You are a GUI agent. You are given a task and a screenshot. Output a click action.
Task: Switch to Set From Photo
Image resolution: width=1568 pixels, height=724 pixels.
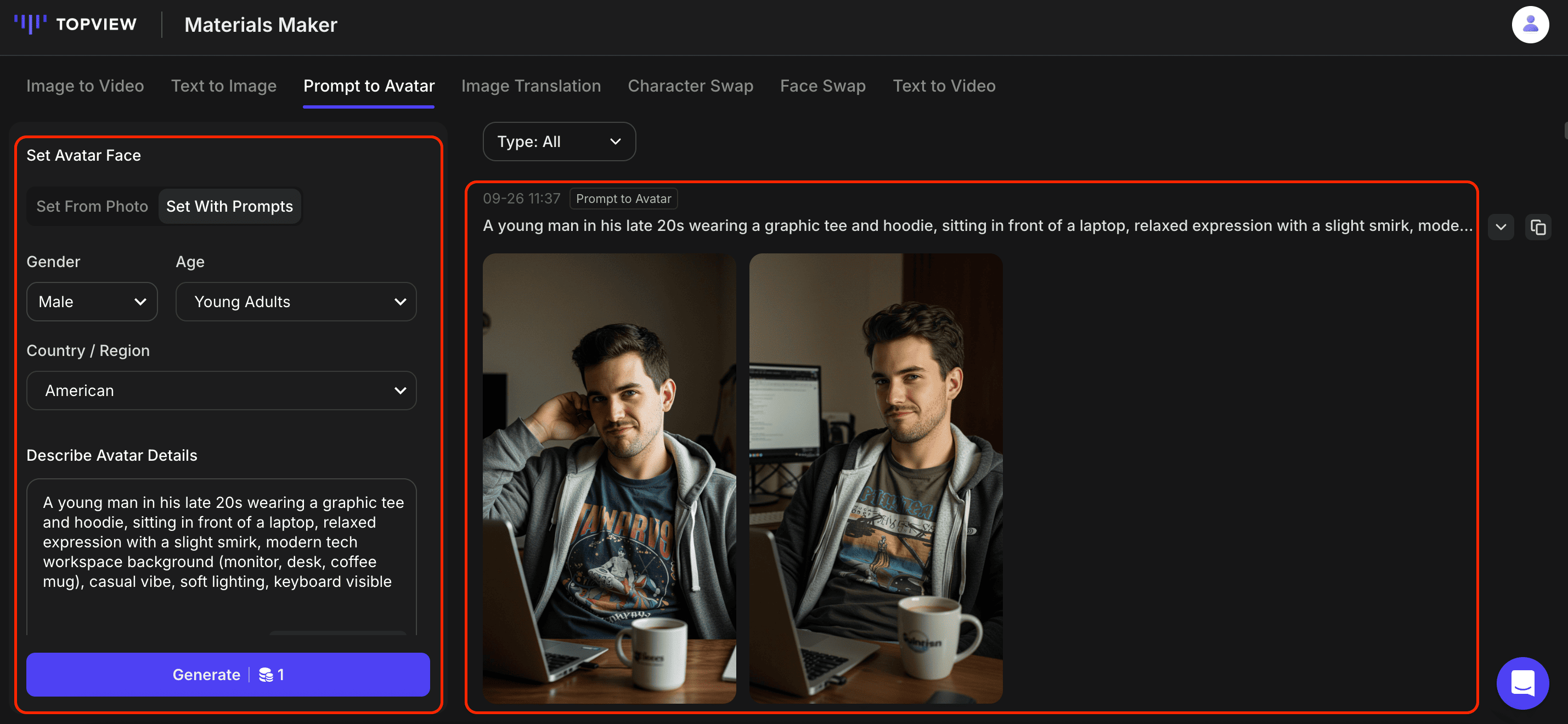tap(92, 206)
